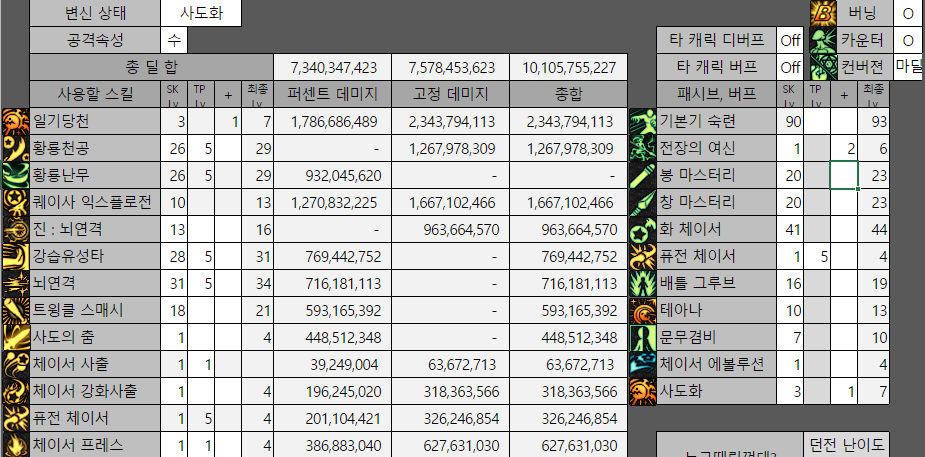Click the 버닝 icon at top right
Screen dimensions: 925x457
(x=823, y=14)
